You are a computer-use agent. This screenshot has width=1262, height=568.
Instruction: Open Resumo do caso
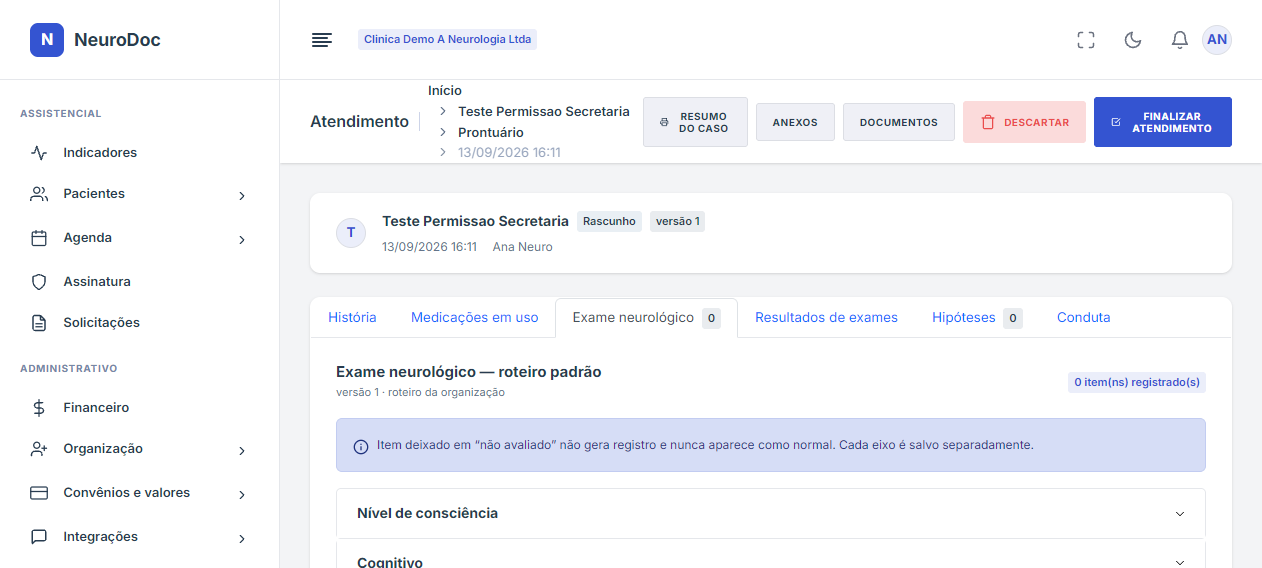[695, 122]
